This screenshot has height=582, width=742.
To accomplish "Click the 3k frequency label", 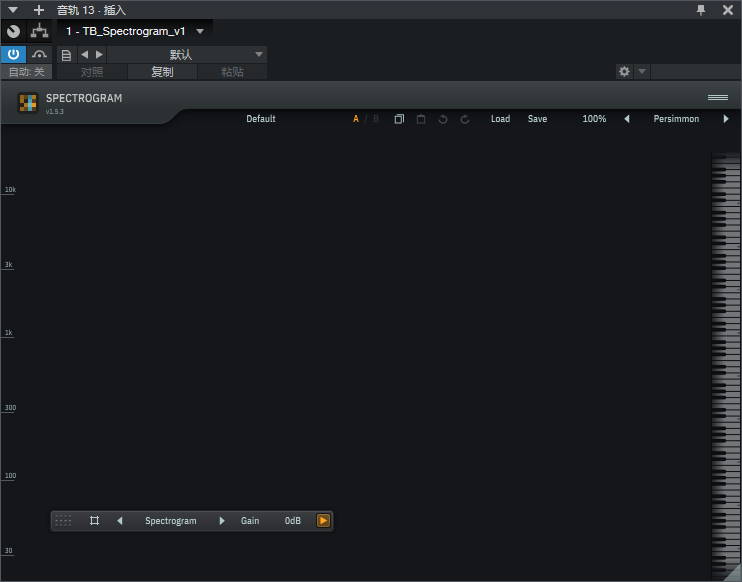I will pos(9,265).
